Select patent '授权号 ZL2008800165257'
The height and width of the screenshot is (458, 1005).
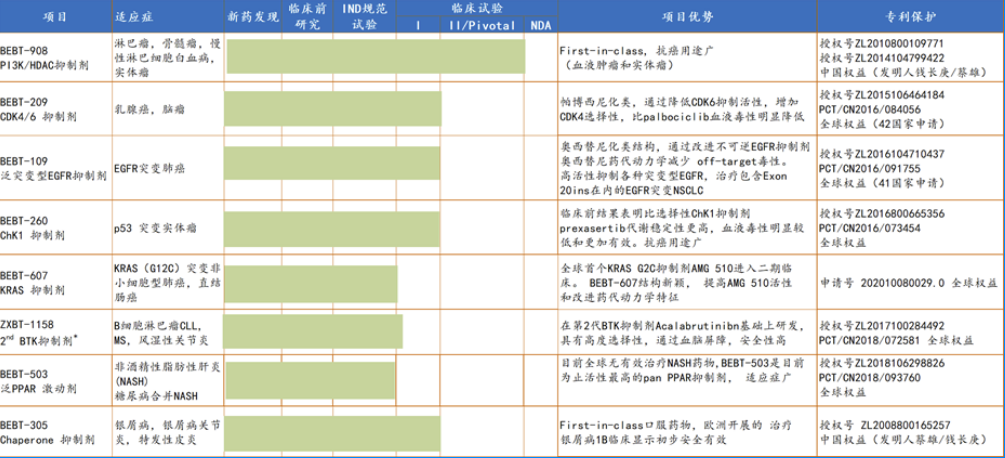click(885, 425)
